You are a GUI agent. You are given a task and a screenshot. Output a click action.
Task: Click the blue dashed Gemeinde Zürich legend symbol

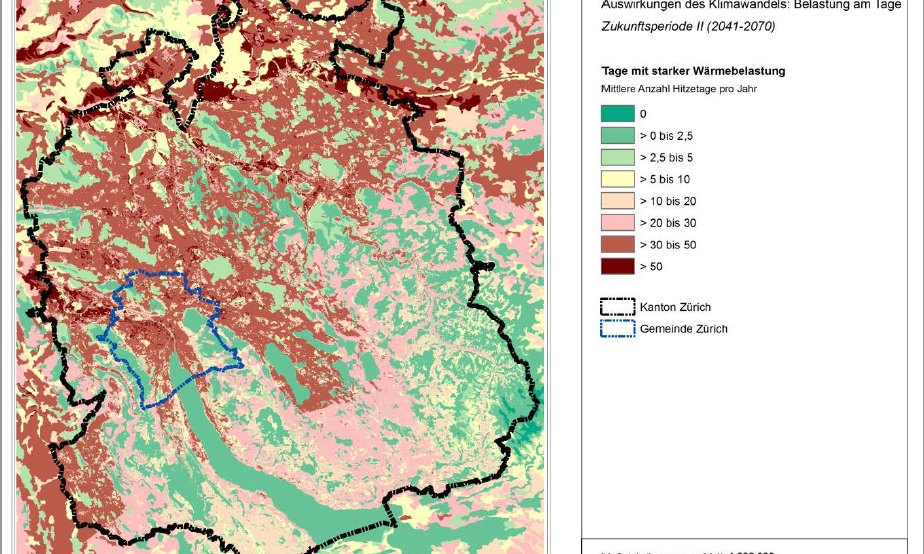coord(617,329)
